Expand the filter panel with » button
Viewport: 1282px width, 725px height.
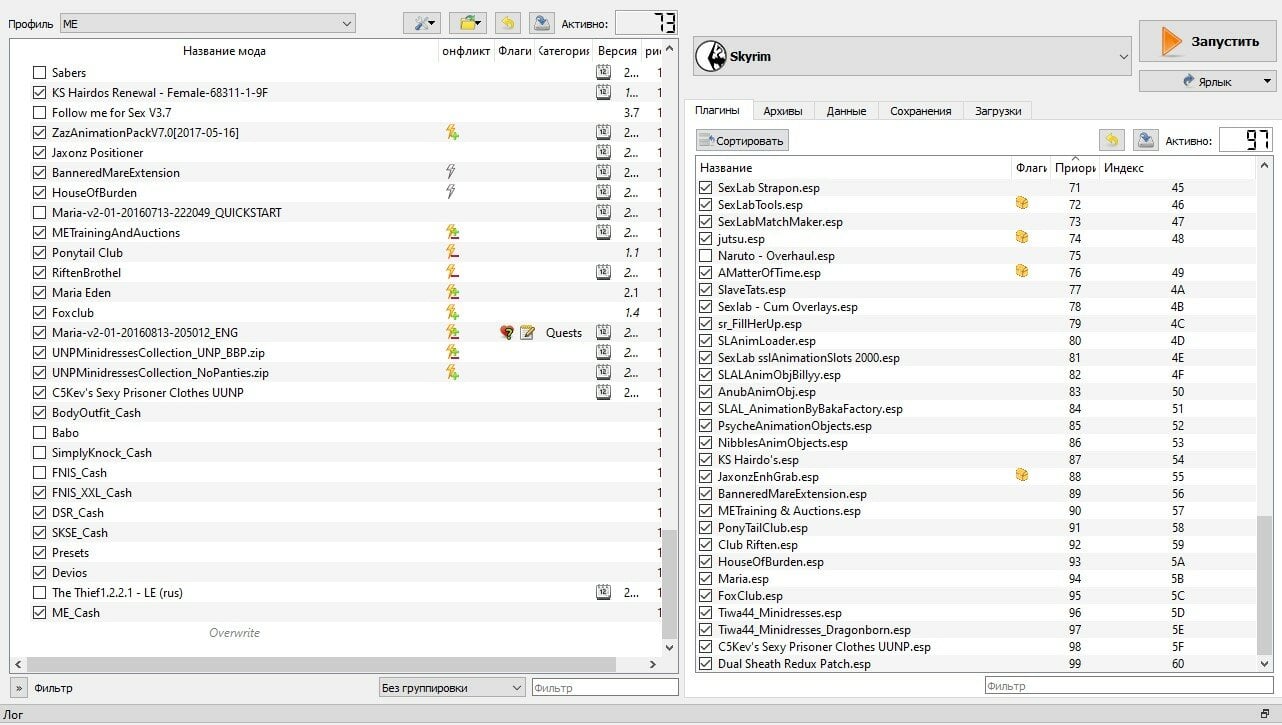18,687
